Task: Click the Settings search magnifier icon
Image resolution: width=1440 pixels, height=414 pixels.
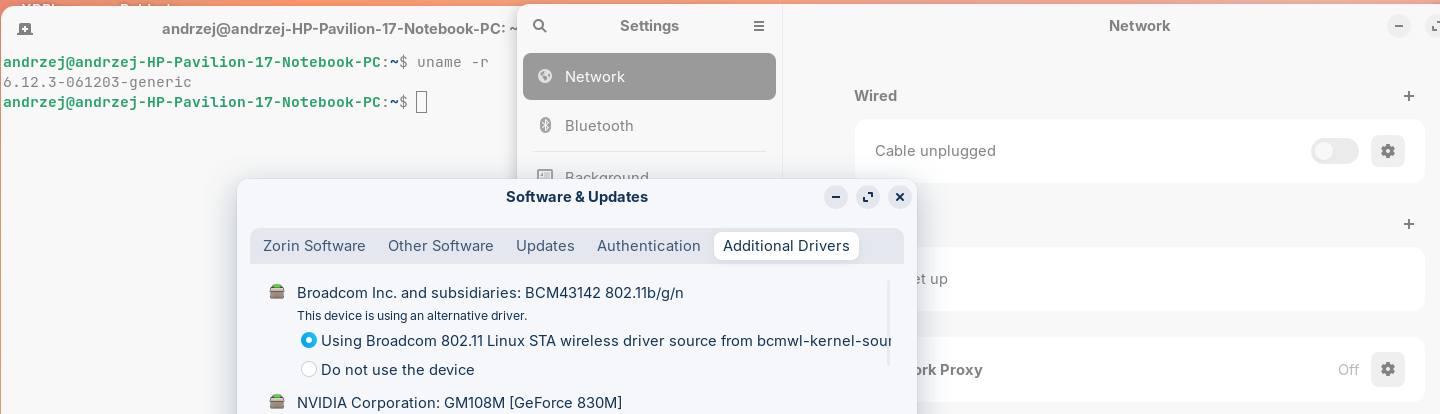Action: pyautogui.click(x=540, y=26)
